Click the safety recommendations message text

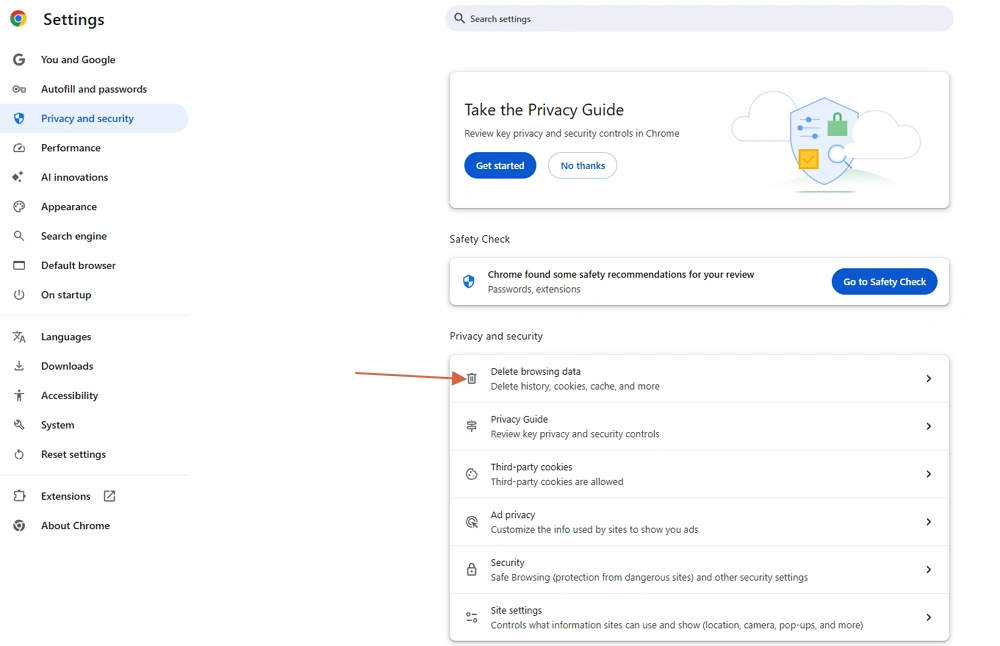[x=621, y=274]
